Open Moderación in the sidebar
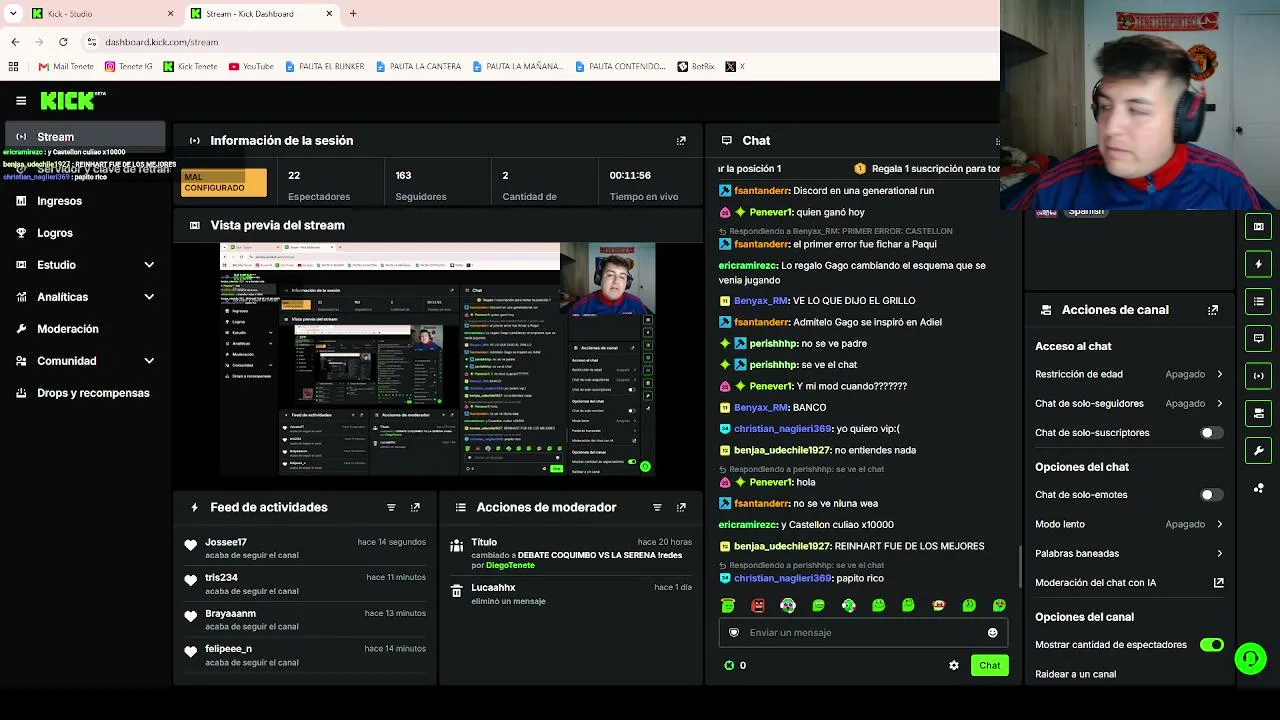The image size is (1280, 720). pos(85,329)
